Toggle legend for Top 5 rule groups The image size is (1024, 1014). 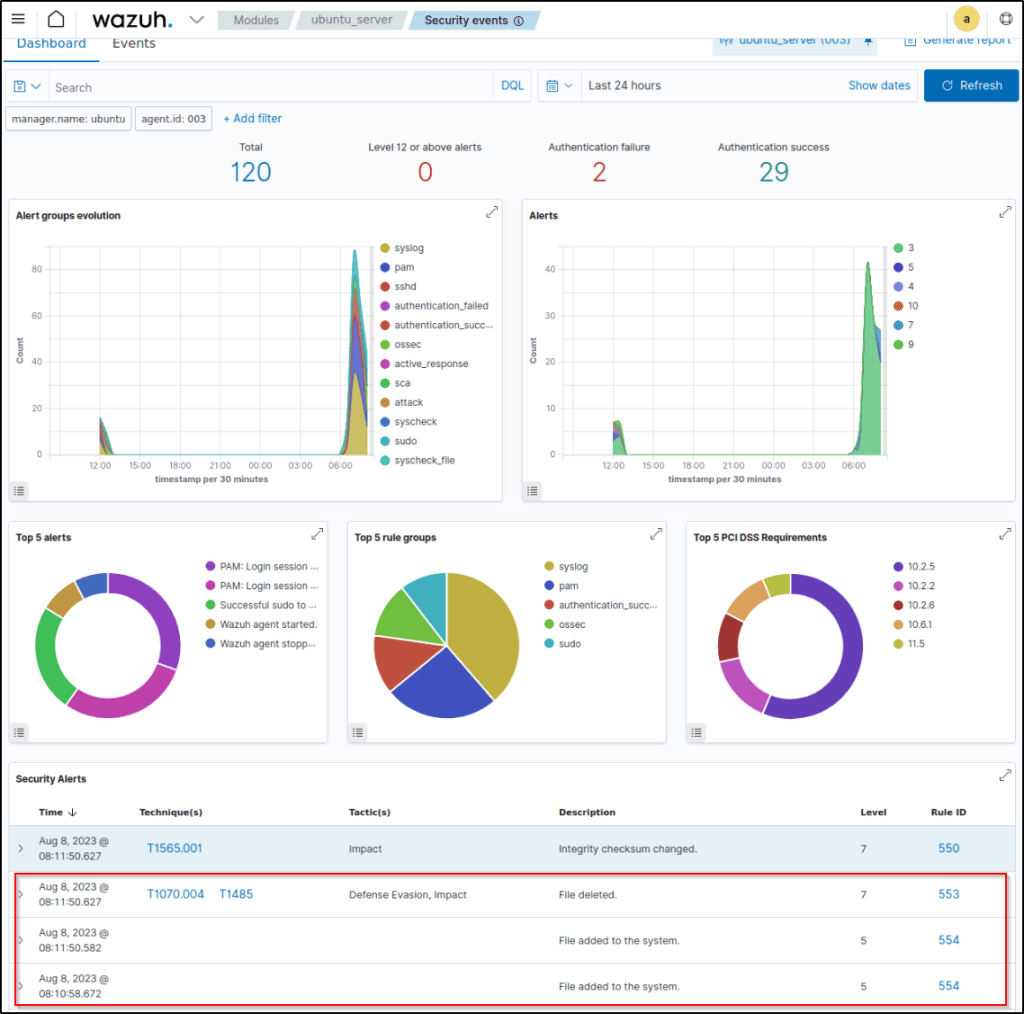[x=358, y=732]
